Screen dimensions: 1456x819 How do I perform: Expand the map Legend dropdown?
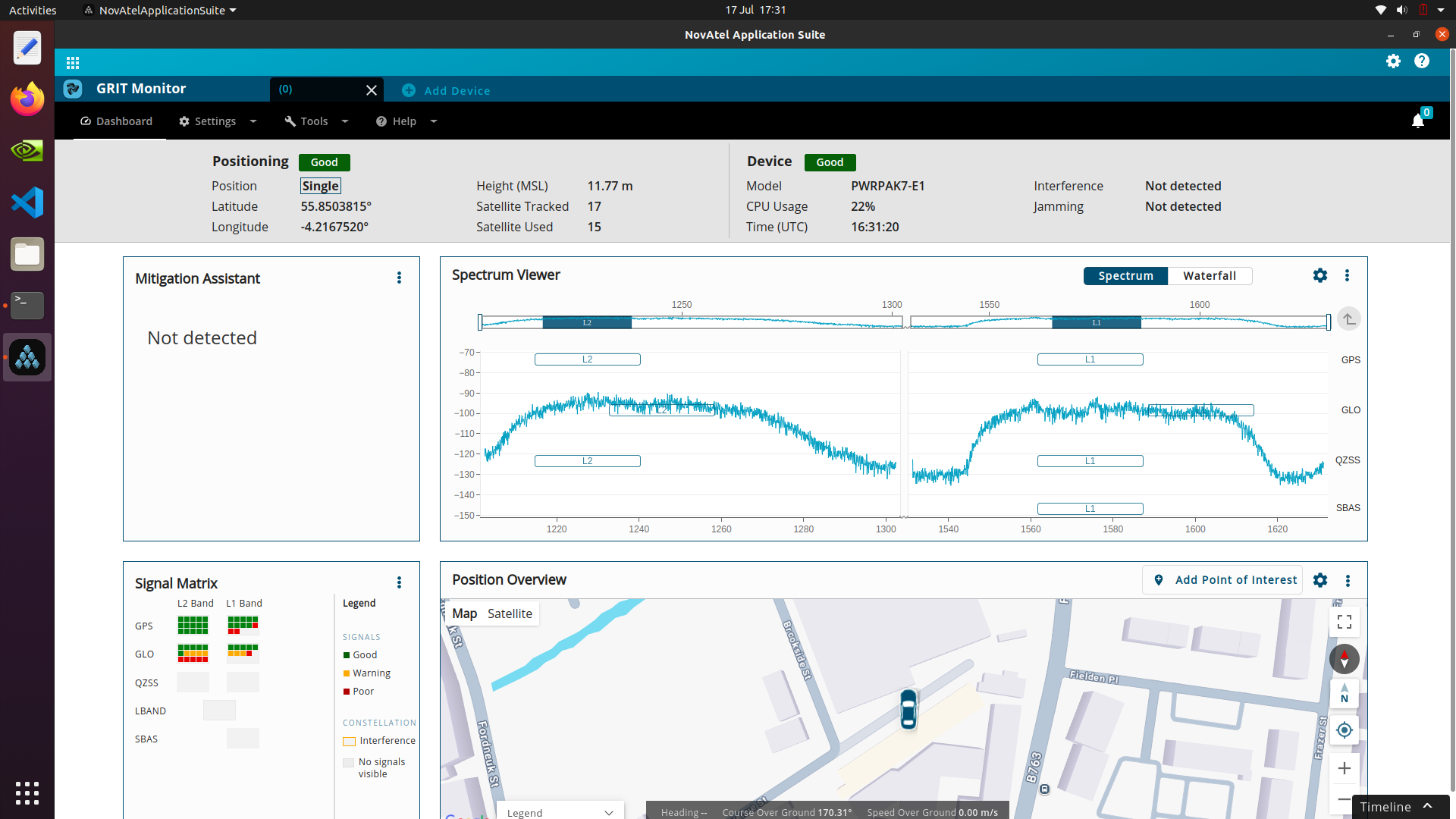click(x=560, y=812)
